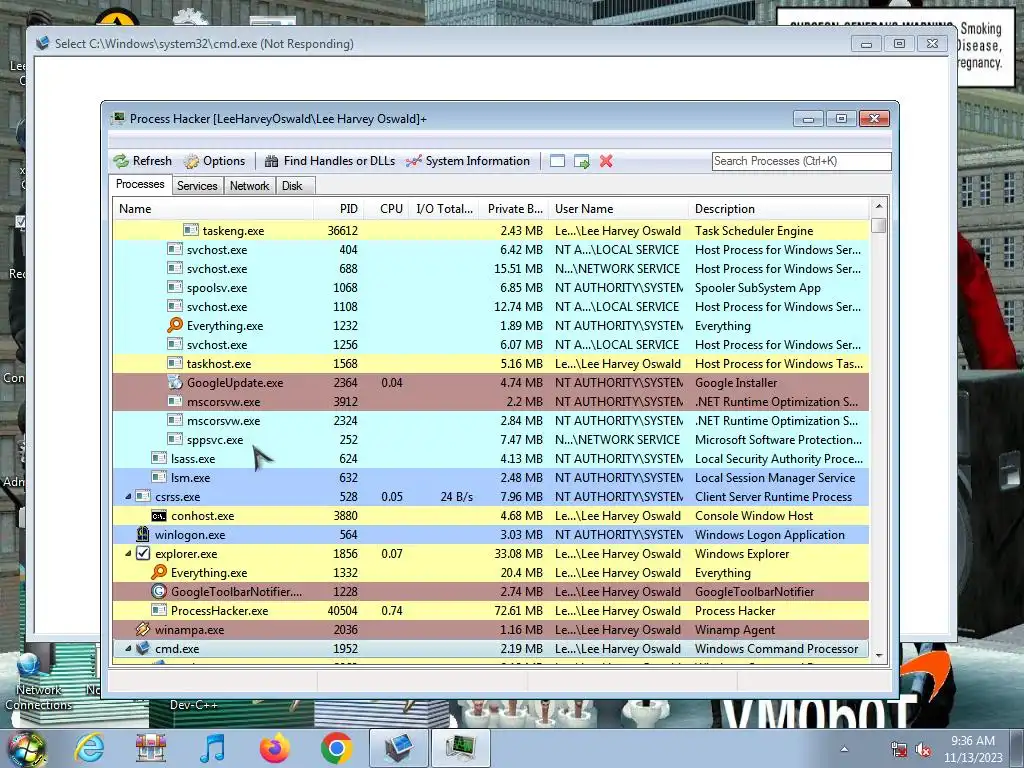Collapse the csrss.exe process tree
The height and width of the screenshot is (768, 1024).
pyautogui.click(x=128, y=497)
